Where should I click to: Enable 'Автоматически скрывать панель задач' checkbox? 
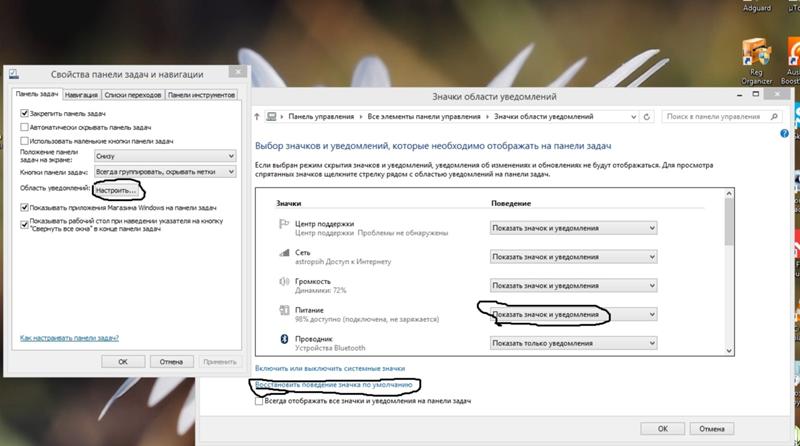[24, 127]
